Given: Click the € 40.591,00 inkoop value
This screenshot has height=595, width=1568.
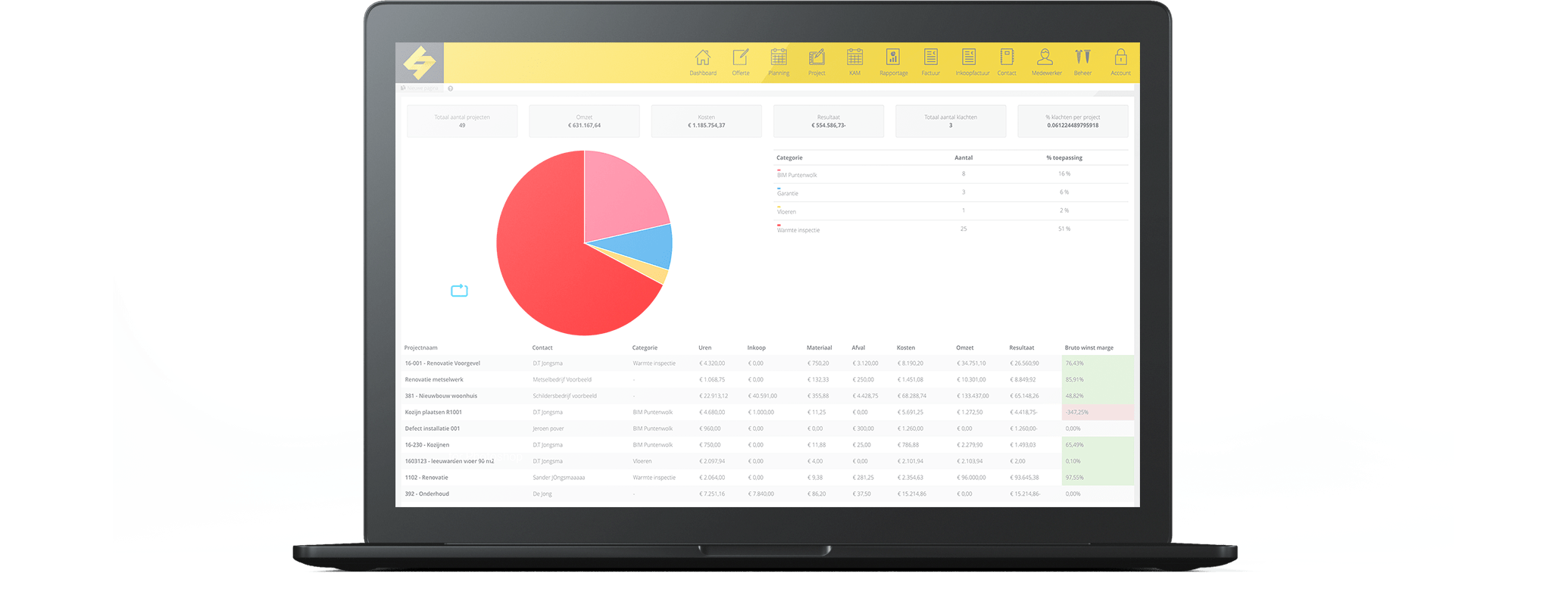Looking at the screenshot, I should [x=763, y=396].
